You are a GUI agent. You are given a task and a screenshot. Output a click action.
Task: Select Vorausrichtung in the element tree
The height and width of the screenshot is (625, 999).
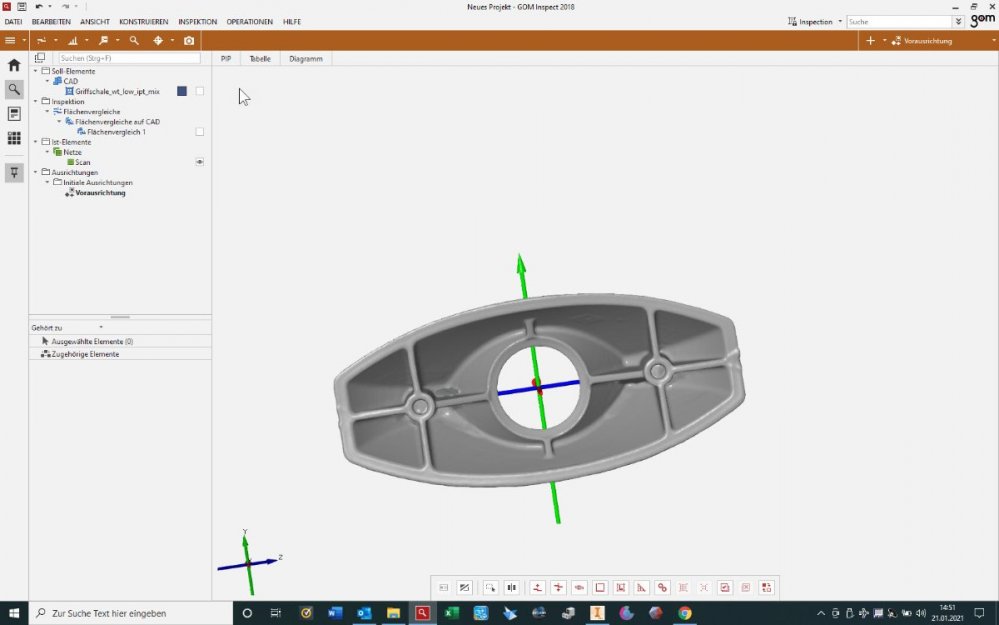pyautogui.click(x=100, y=192)
